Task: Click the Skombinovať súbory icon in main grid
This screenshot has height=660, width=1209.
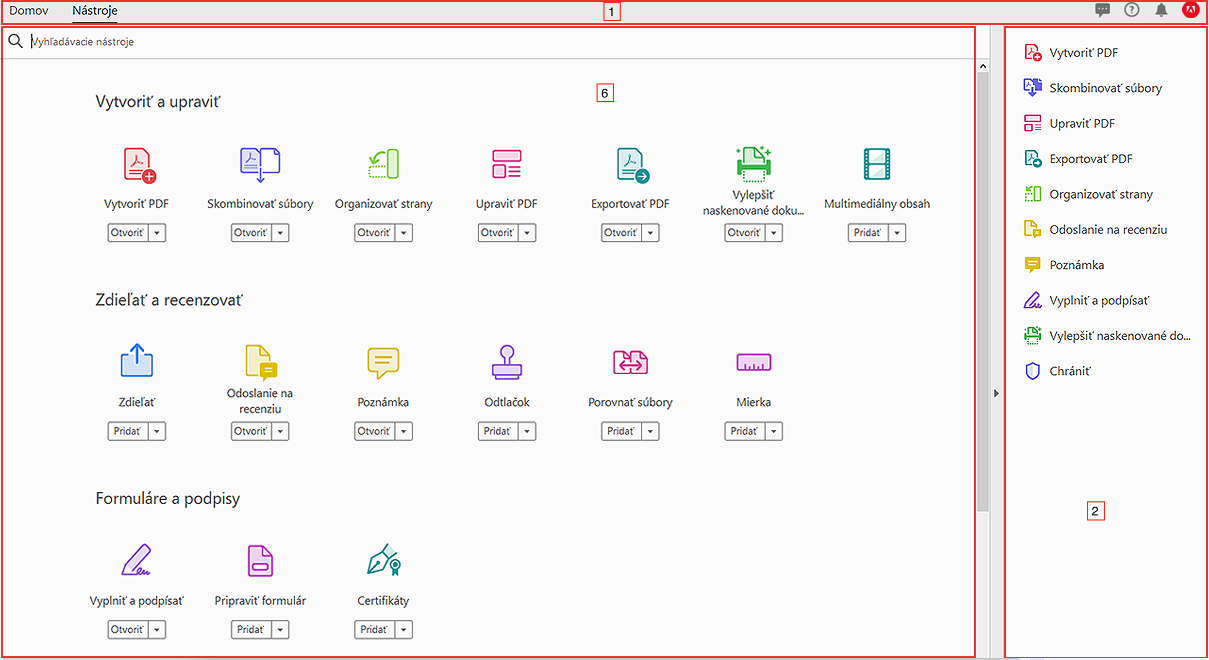Action: pos(260,164)
